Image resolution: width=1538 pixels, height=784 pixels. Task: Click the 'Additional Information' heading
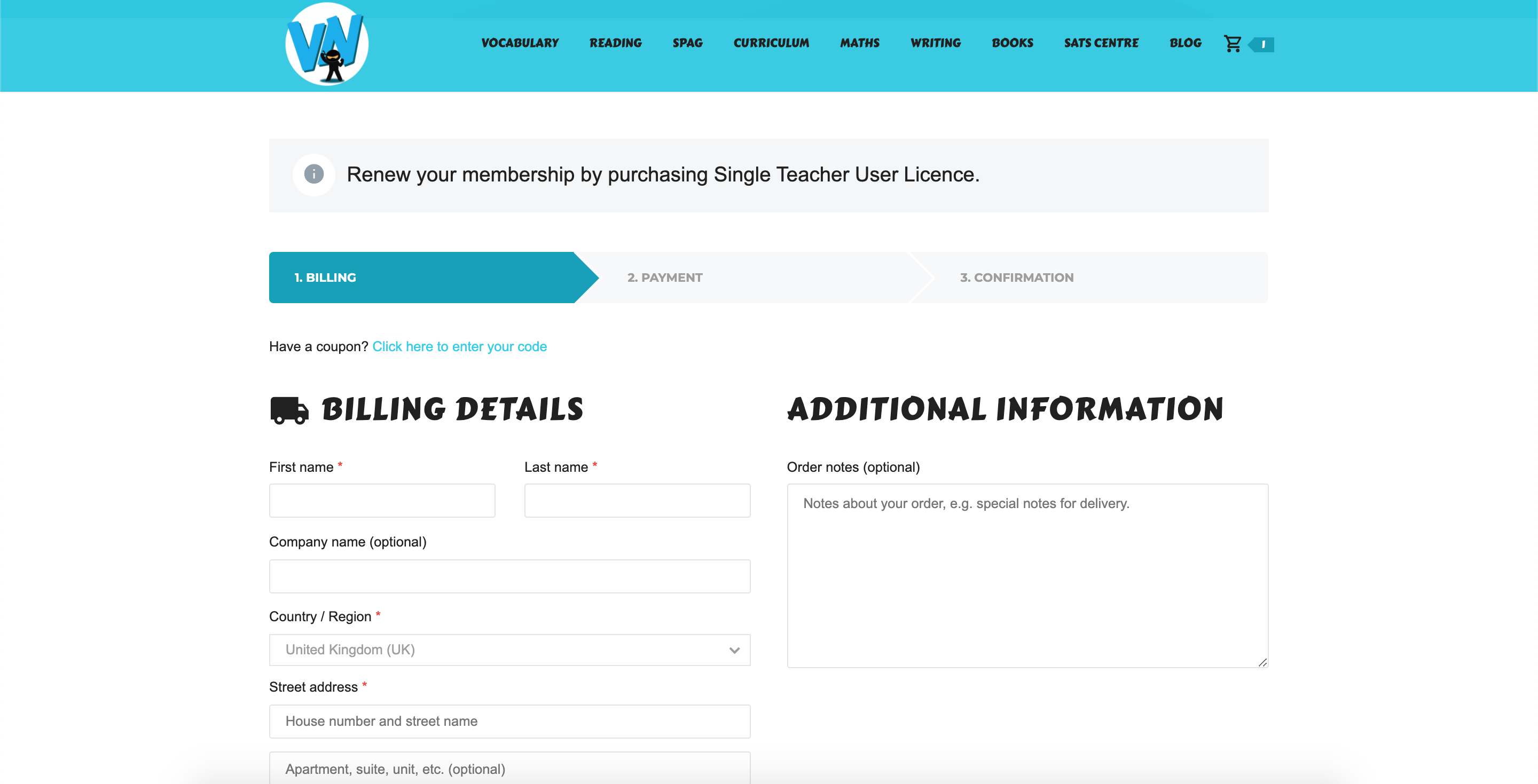point(1005,410)
